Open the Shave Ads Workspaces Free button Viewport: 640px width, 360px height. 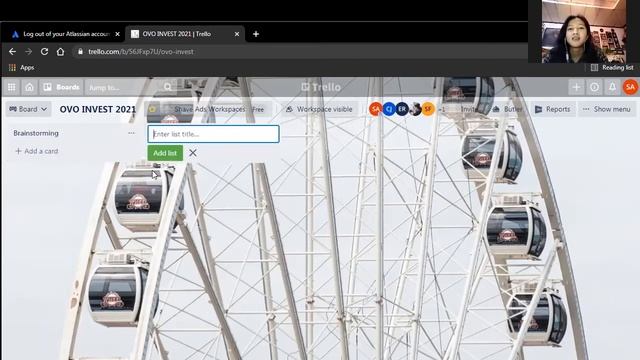click(219, 109)
